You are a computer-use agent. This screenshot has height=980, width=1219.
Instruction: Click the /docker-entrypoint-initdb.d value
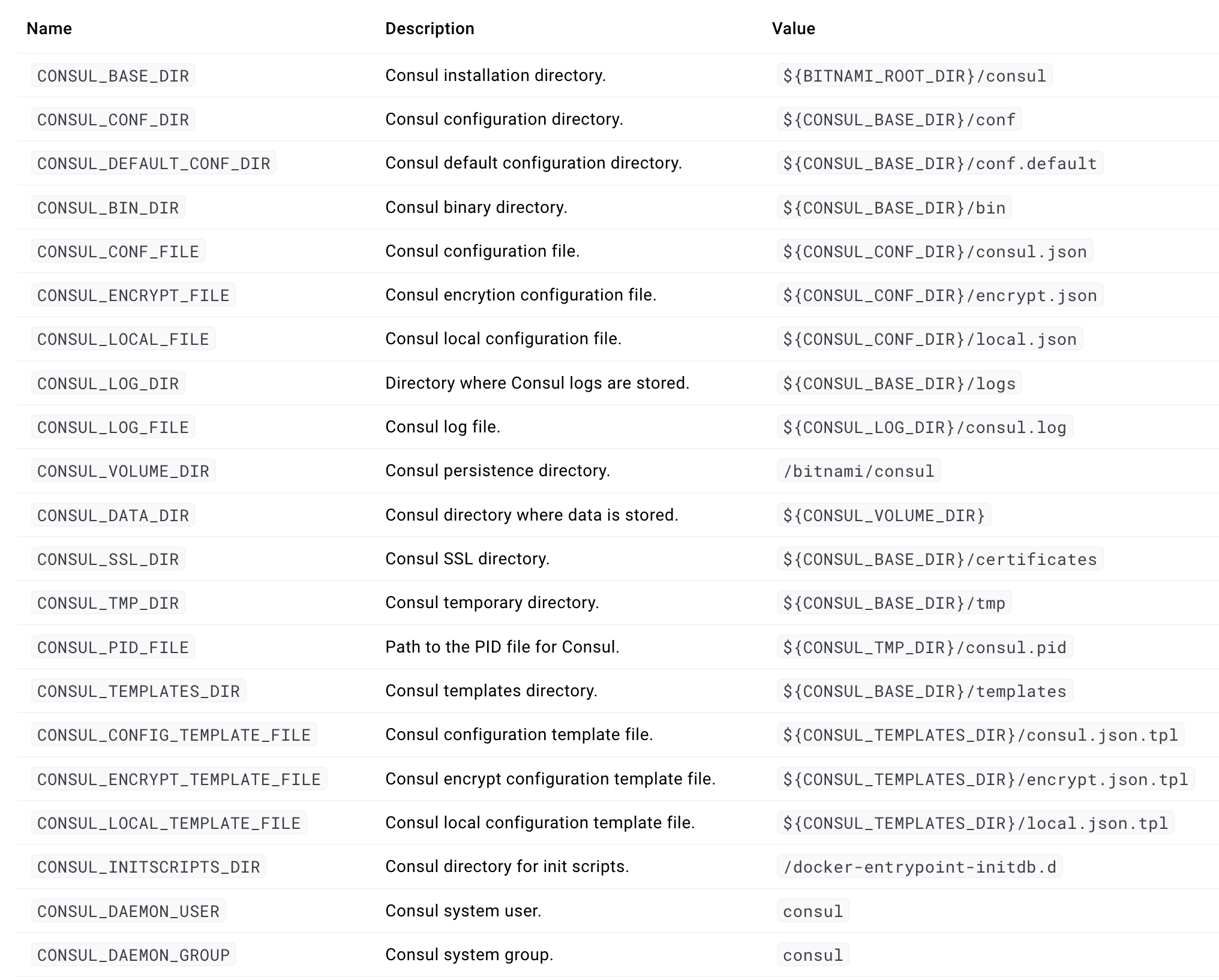click(920, 867)
